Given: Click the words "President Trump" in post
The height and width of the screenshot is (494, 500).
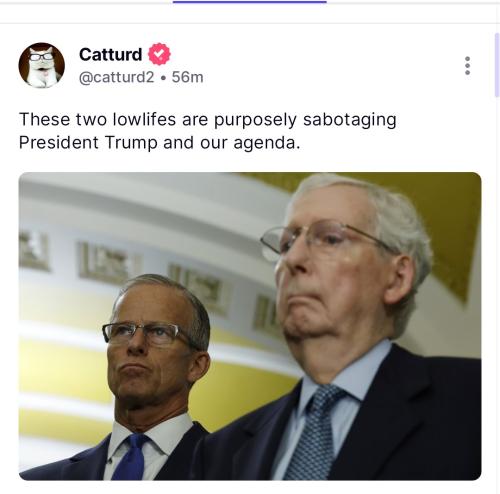Looking at the screenshot, I should pyautogui.click(x=88, y=143).
